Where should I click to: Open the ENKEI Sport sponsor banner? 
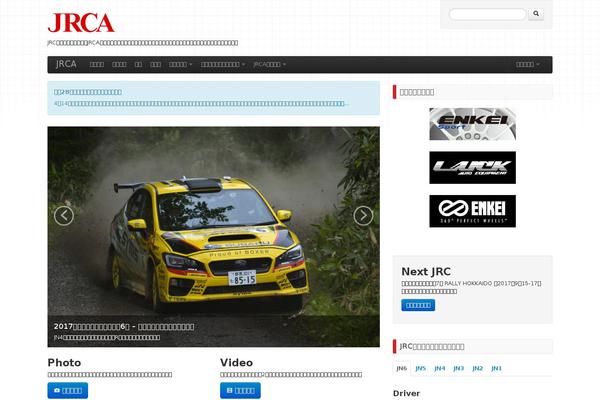[472, 124]
